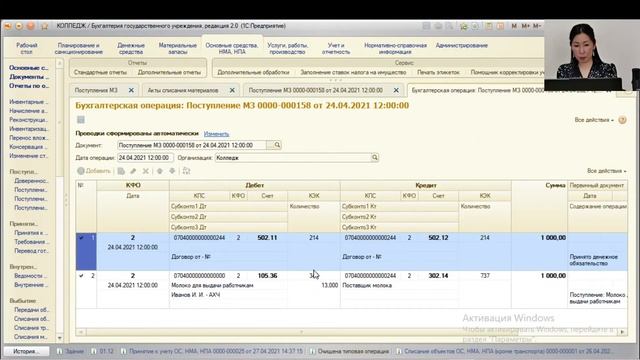Switch to the Поступление МЗ 0000-000158 tab
This screenshot has width=640, height=360.
[316, 90]
